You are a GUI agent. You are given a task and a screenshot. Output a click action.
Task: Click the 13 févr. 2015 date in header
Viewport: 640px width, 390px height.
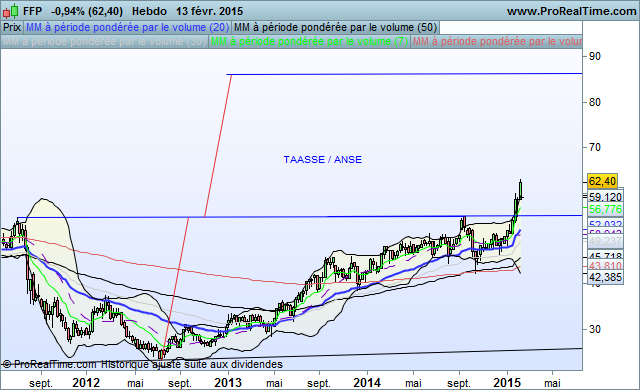coord(209,11)
